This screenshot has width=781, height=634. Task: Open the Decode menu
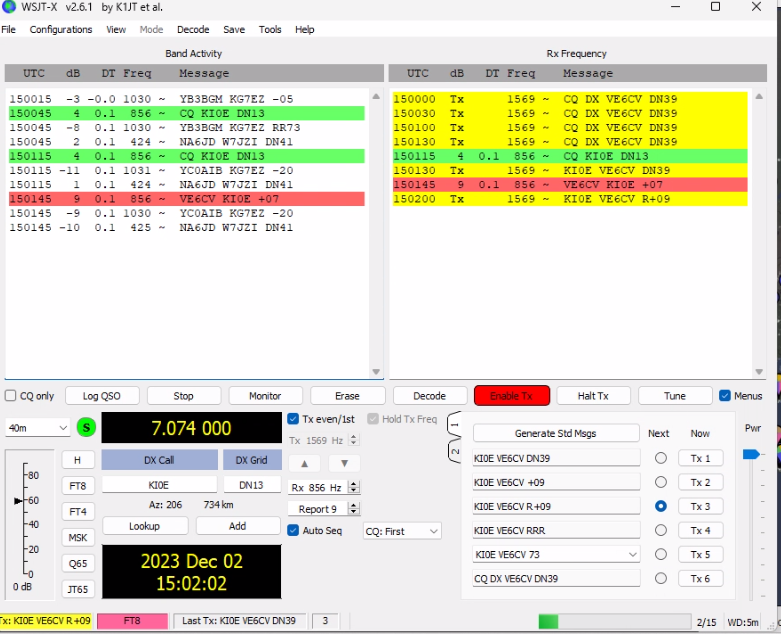point(193,30)
